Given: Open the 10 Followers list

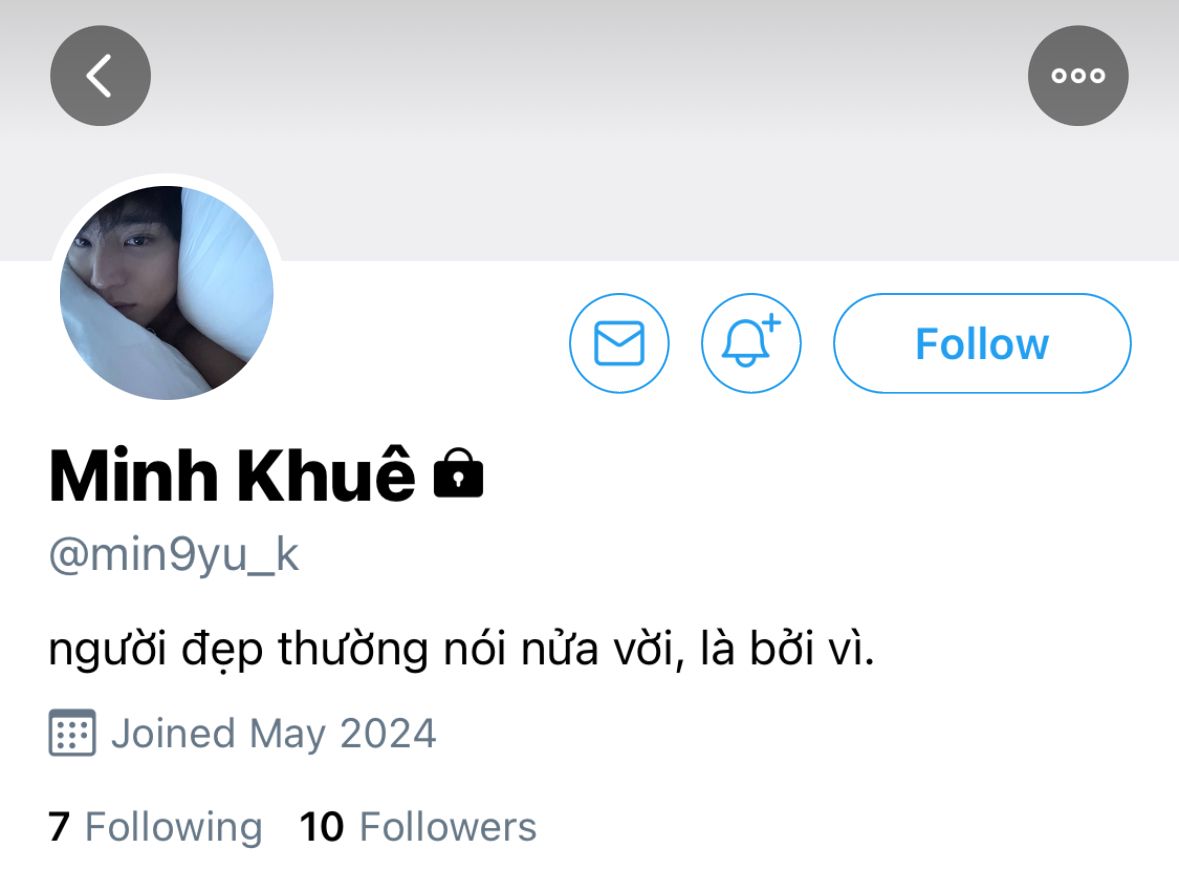Looking at the screenshot, I should coord(418,827).
